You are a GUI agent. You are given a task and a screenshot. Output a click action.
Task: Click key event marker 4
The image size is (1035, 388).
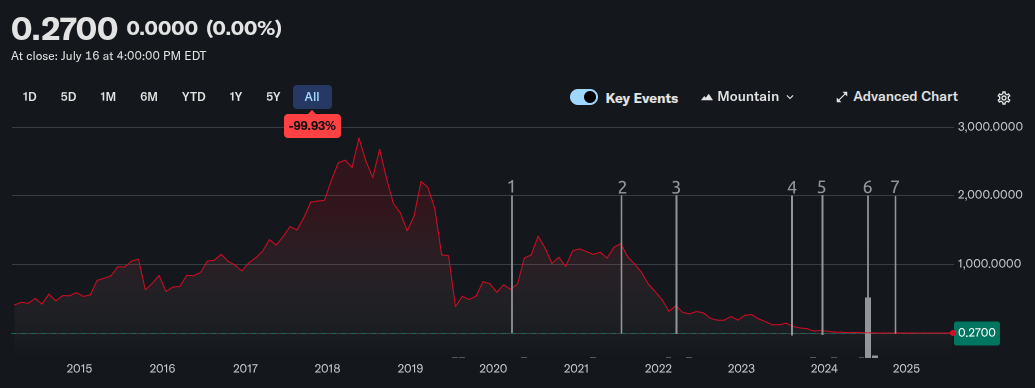(792, 187)
